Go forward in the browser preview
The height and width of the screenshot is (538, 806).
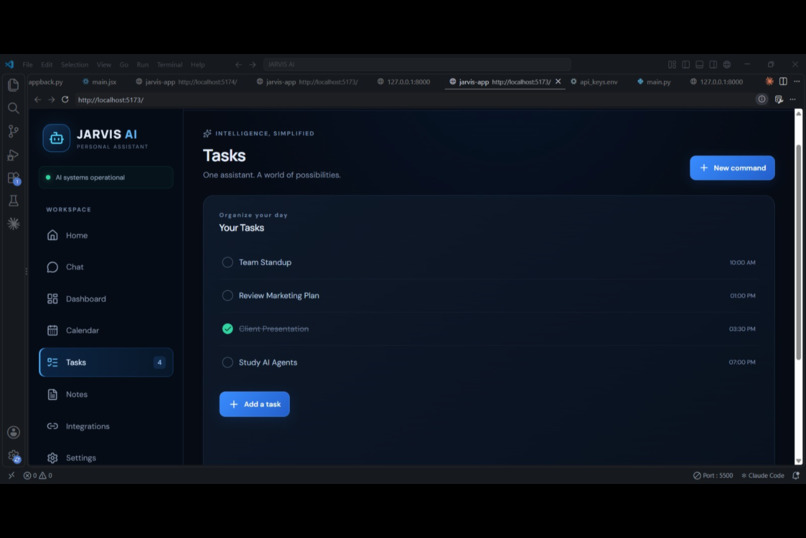click(x=51, y=100)
